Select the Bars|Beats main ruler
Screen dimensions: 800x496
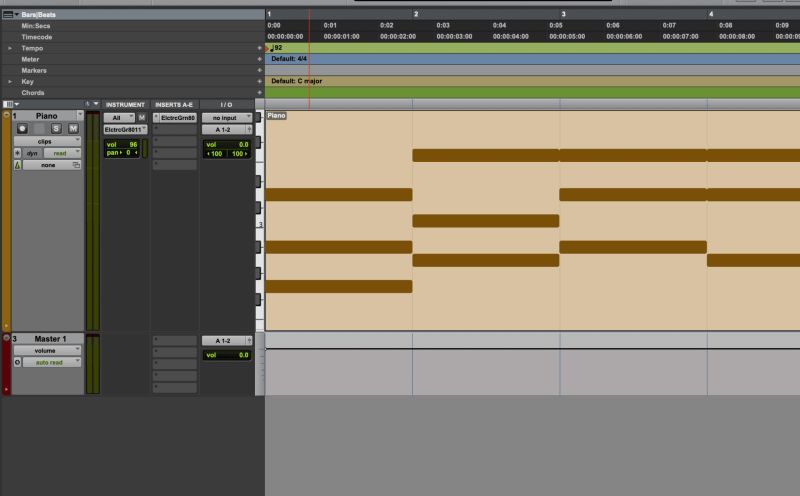[39, 14]
